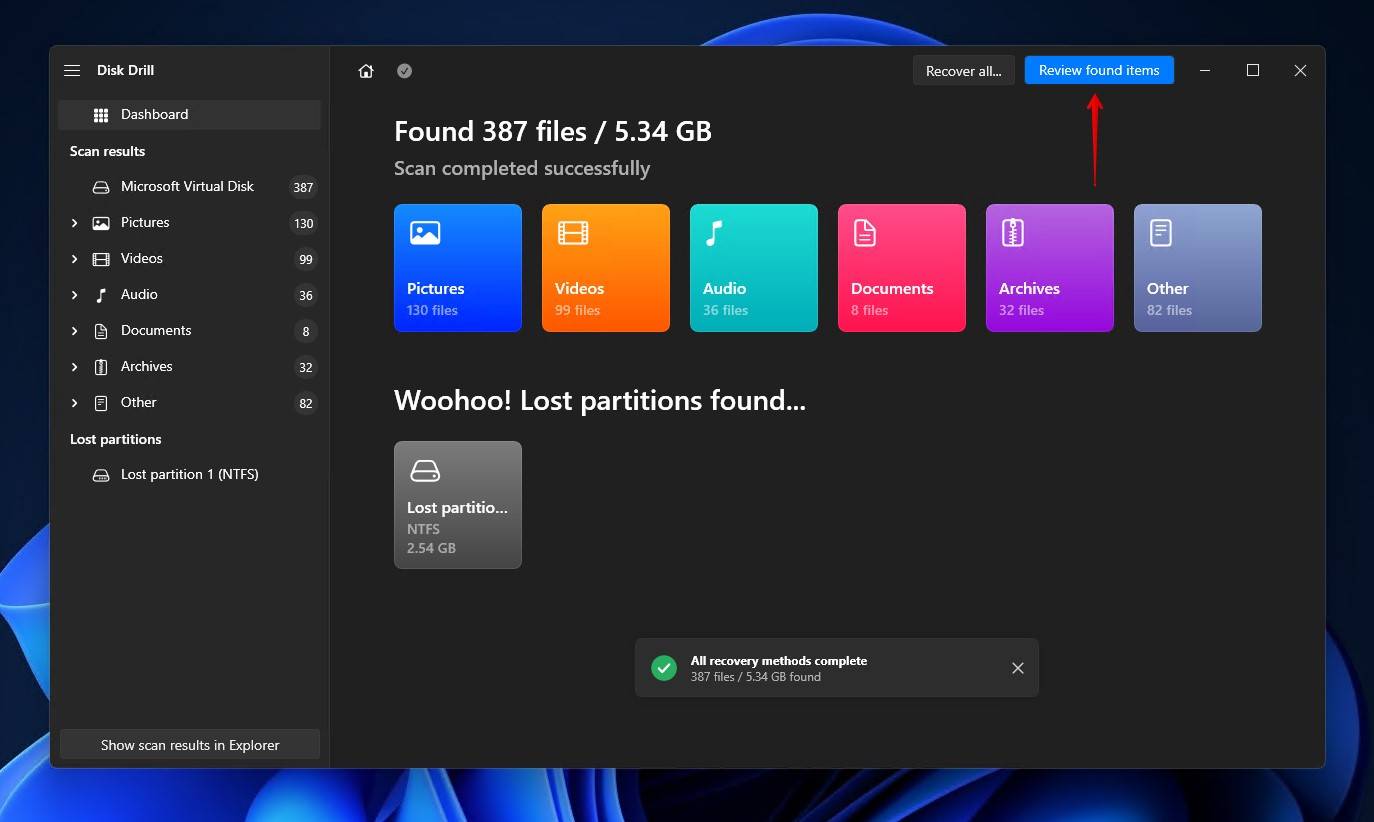Dismiss the recovery complete notification
This screenshot has width=1374, height=822.
coord(1018,668)
